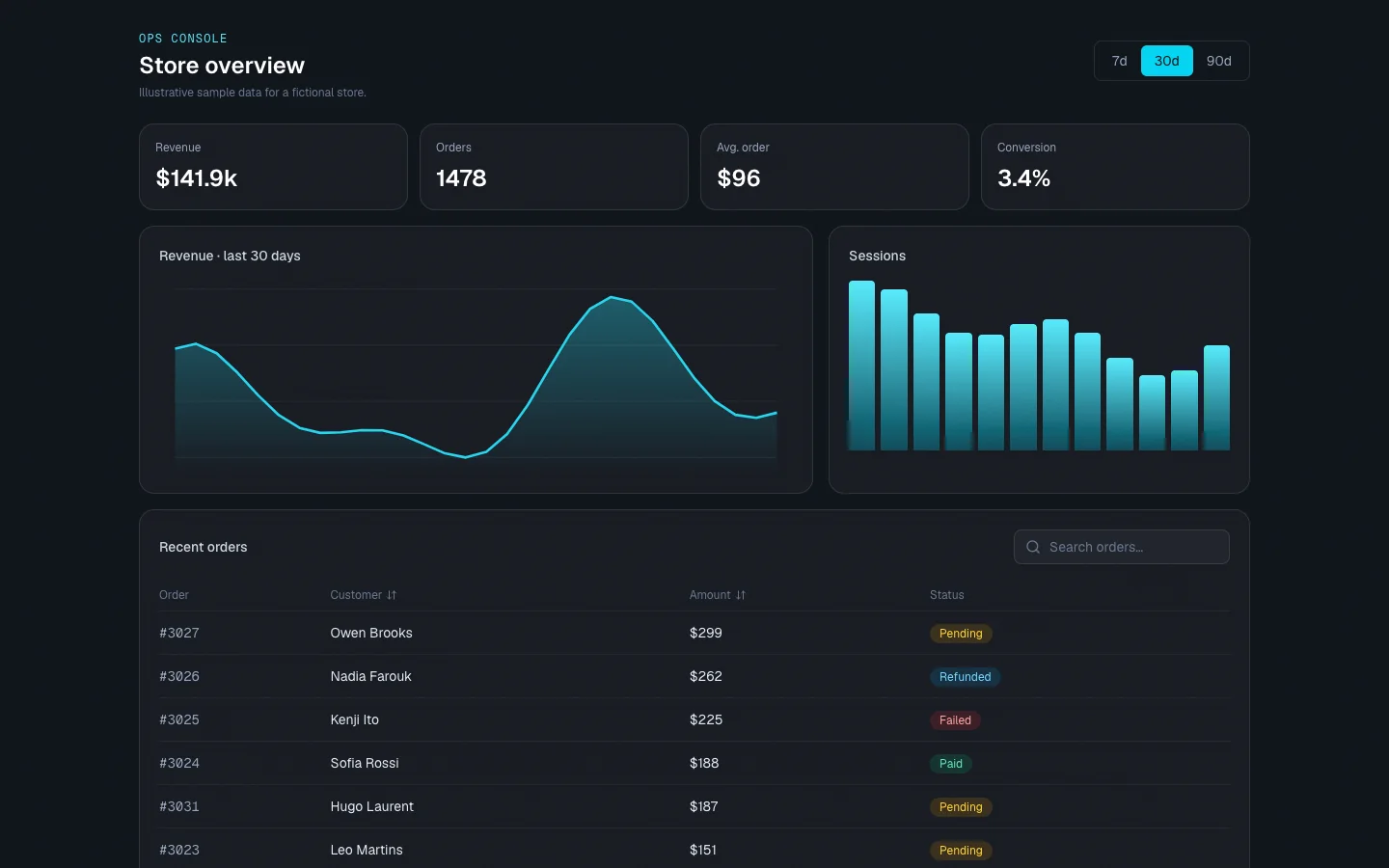1389x868 pixels.
Task: Click customer Hugo Laurent
Action: (x=371, y=806)
